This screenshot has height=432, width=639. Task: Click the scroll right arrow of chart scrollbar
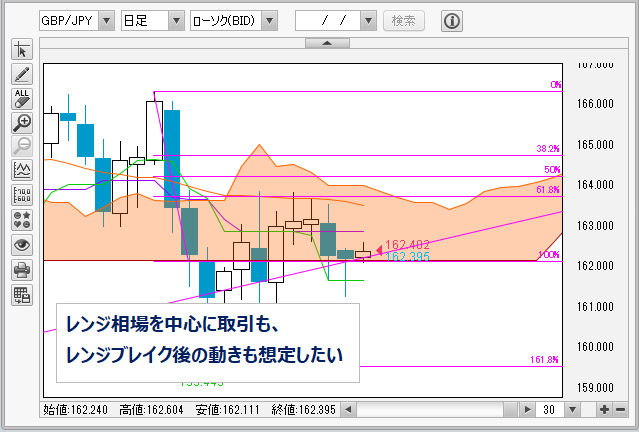pos(528,409)
